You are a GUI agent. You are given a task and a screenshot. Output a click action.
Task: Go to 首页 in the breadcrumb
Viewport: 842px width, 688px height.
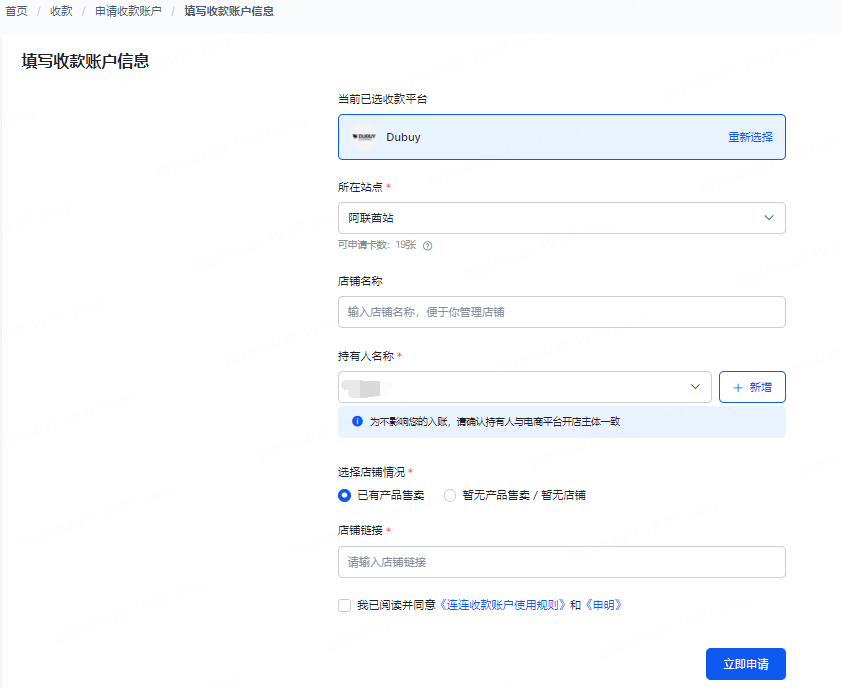tap(17, 11)
